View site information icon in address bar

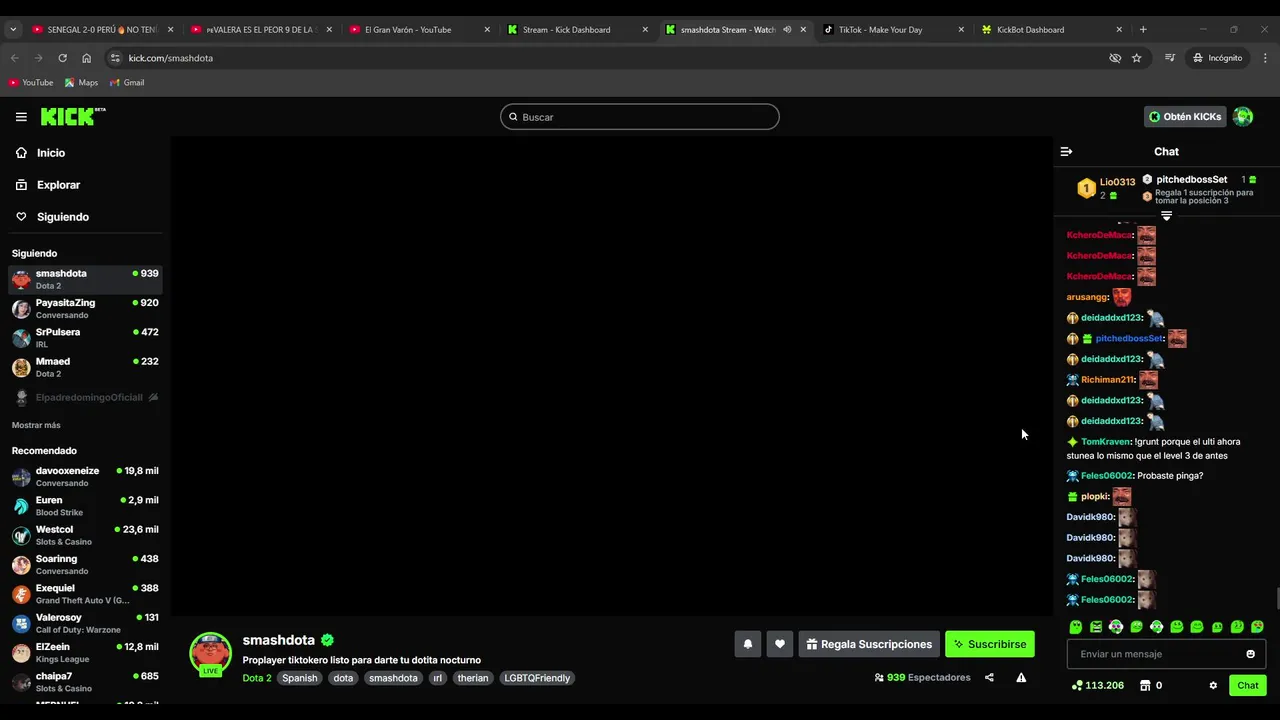tap(115, 58)
